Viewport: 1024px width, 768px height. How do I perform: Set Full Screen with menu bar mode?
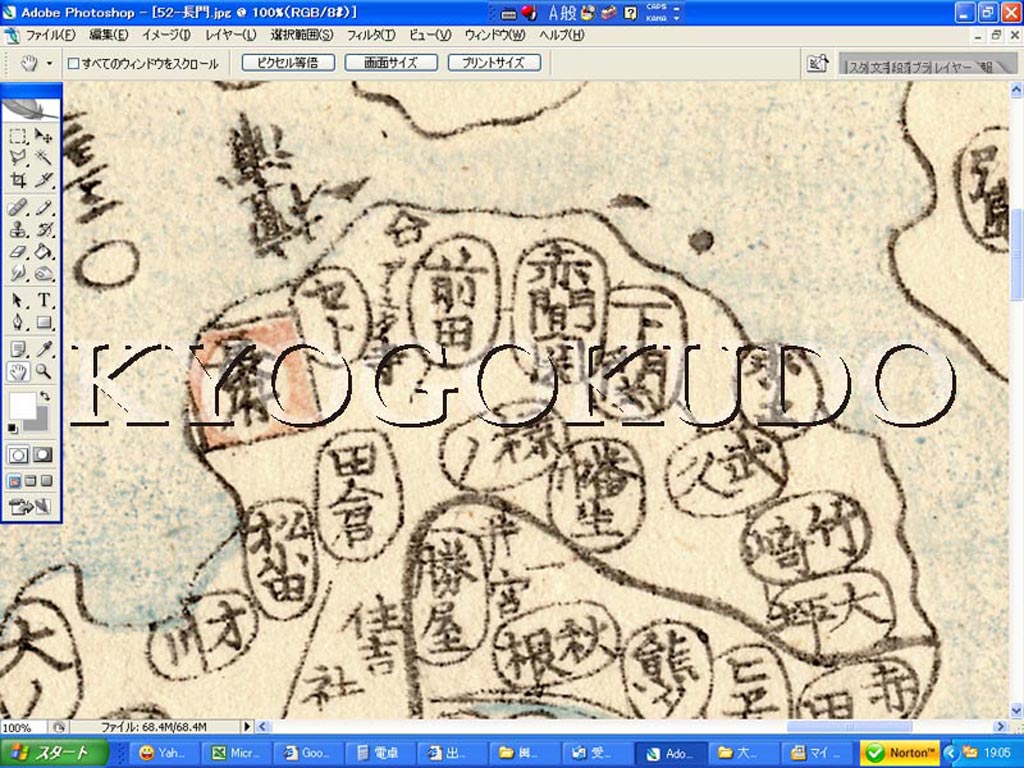pos(30,481)
